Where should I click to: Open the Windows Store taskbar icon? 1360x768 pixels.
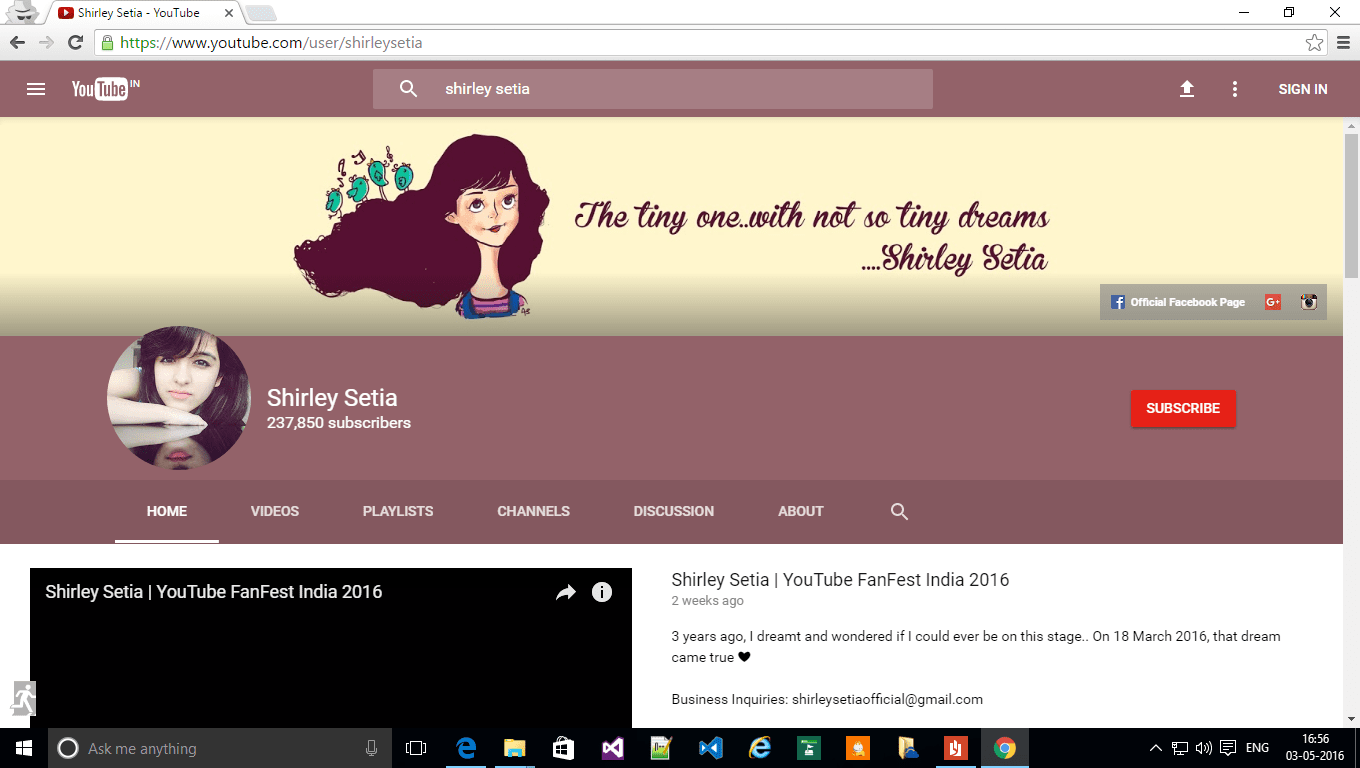(x=564, y=748)
